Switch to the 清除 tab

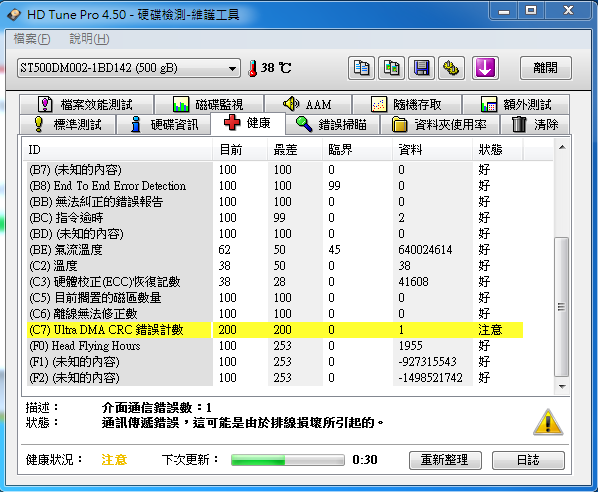(x=535, y=124)
